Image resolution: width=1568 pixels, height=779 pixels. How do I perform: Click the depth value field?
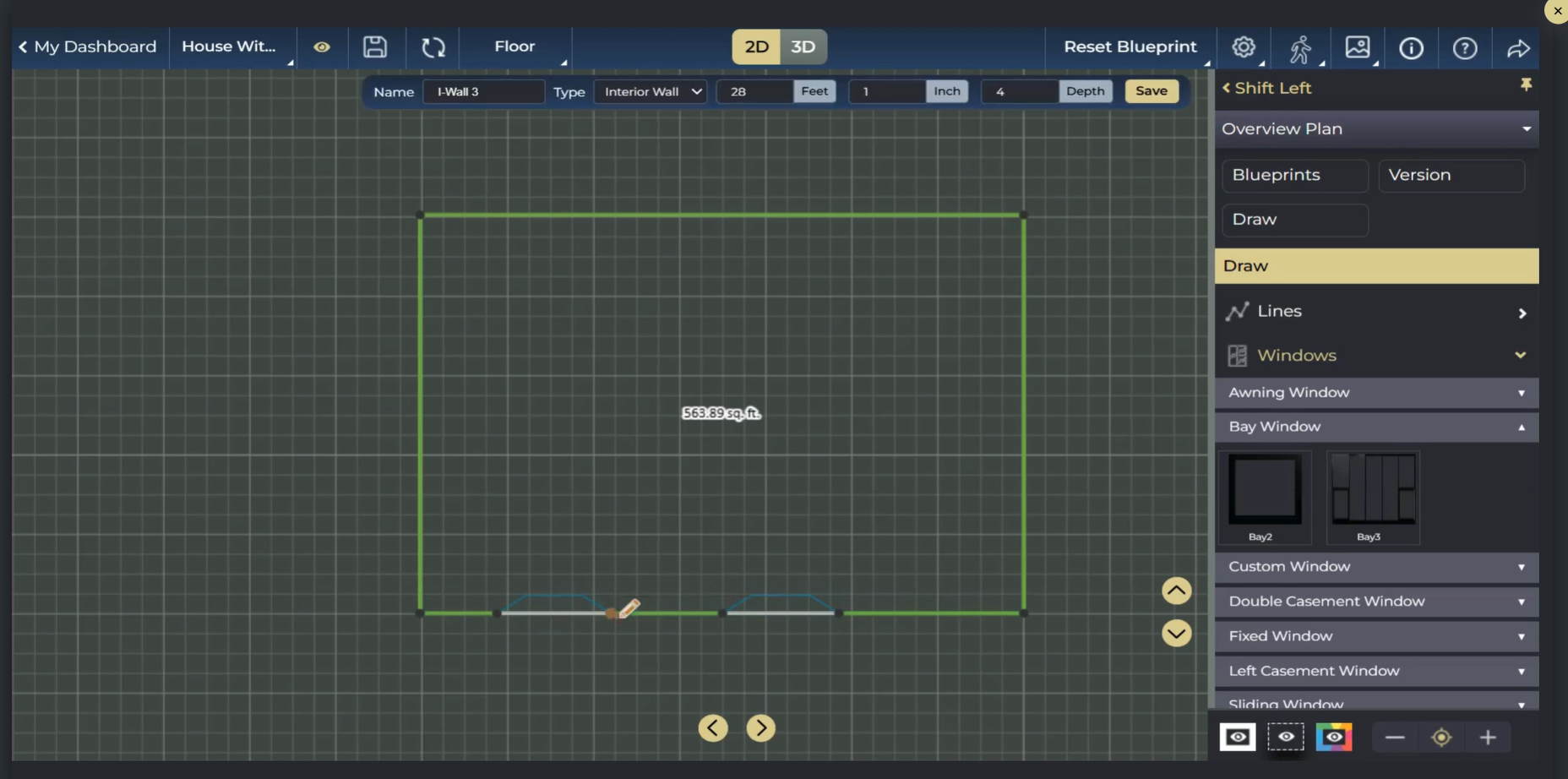tap(1020, 91)
